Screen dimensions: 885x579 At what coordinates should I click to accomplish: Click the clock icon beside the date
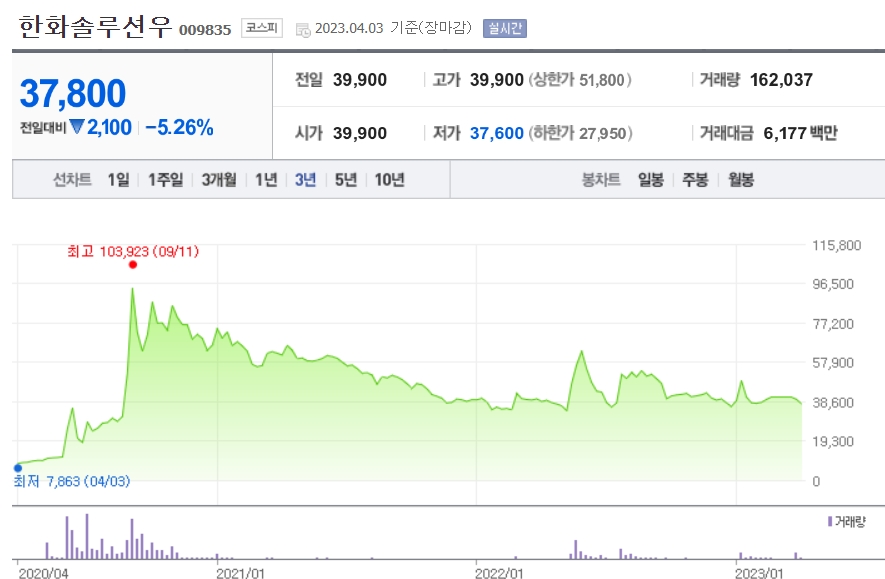coord(303,30)
